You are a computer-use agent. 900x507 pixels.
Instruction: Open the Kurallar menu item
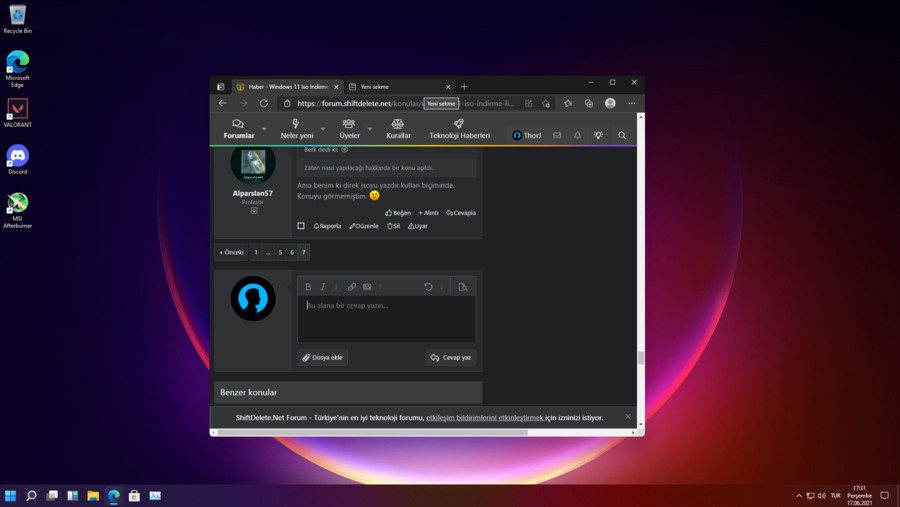click(x=398, y=129)
